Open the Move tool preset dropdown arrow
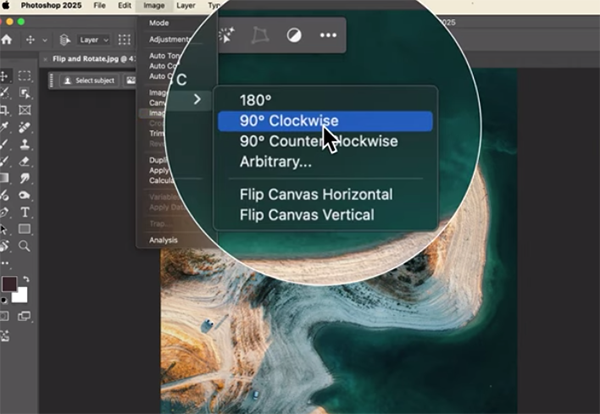 tap(45, 40)
